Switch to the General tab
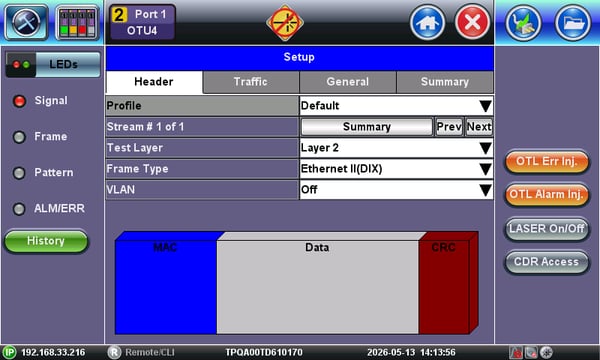Screen dimensions: 600x360 point(347,82)
